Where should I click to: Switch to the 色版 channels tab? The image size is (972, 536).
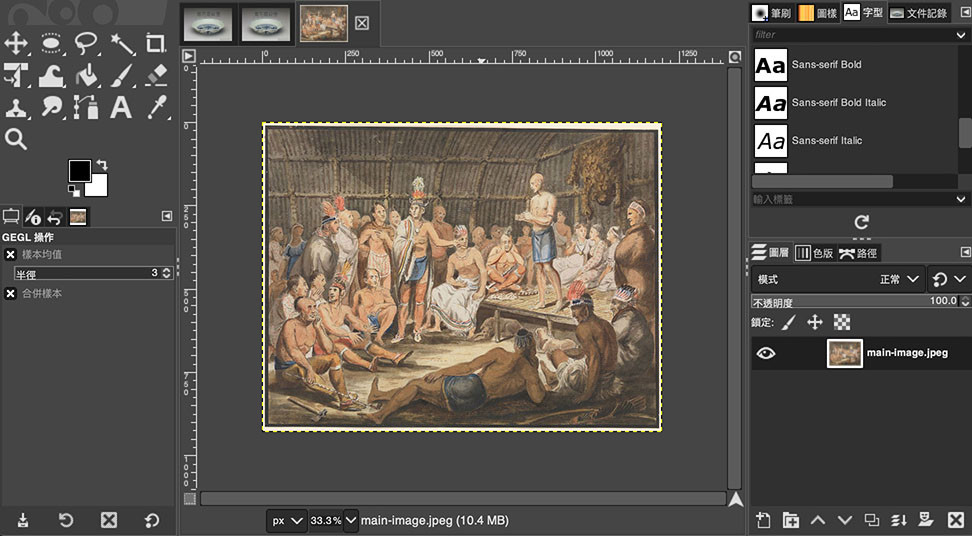coord(814,253)
